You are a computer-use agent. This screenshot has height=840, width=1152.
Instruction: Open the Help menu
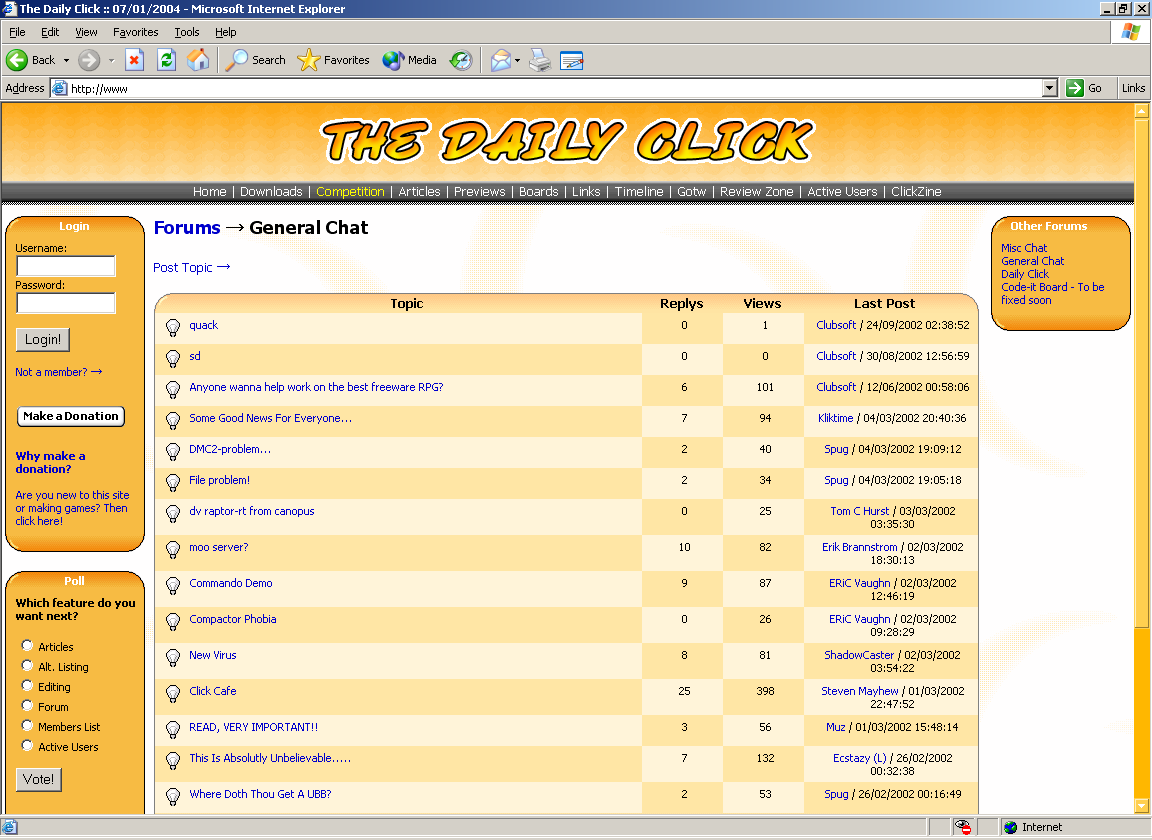(226, 32)
